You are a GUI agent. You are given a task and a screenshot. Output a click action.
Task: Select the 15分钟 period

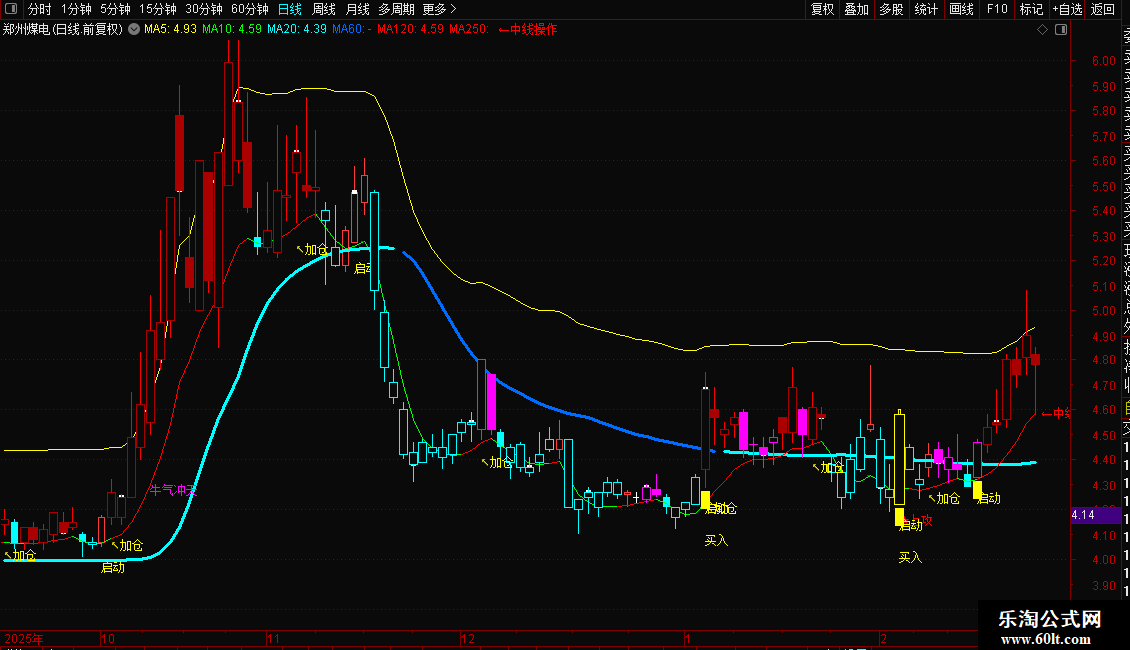coord(158,9)
